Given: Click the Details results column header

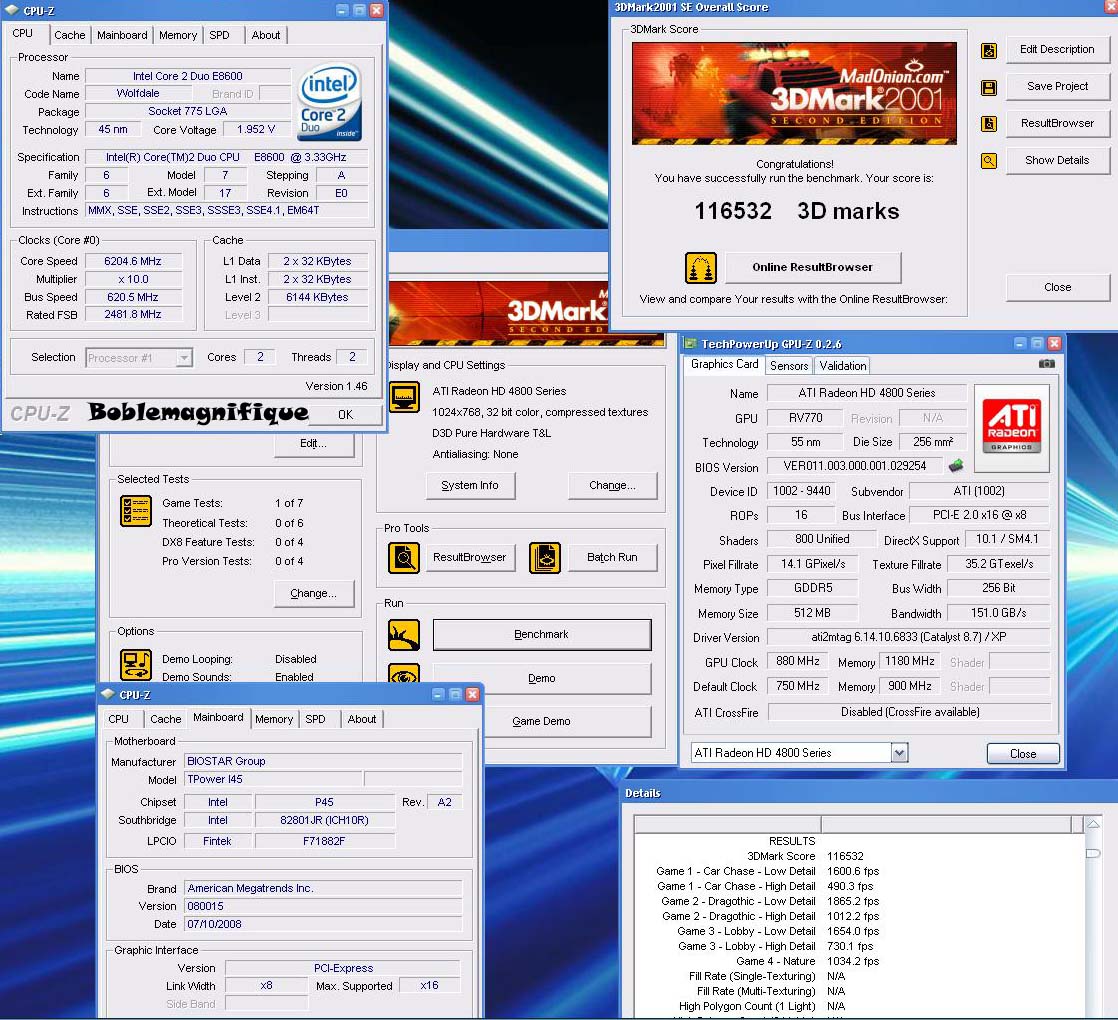Looking at the screenshot, I should [946, 825].
